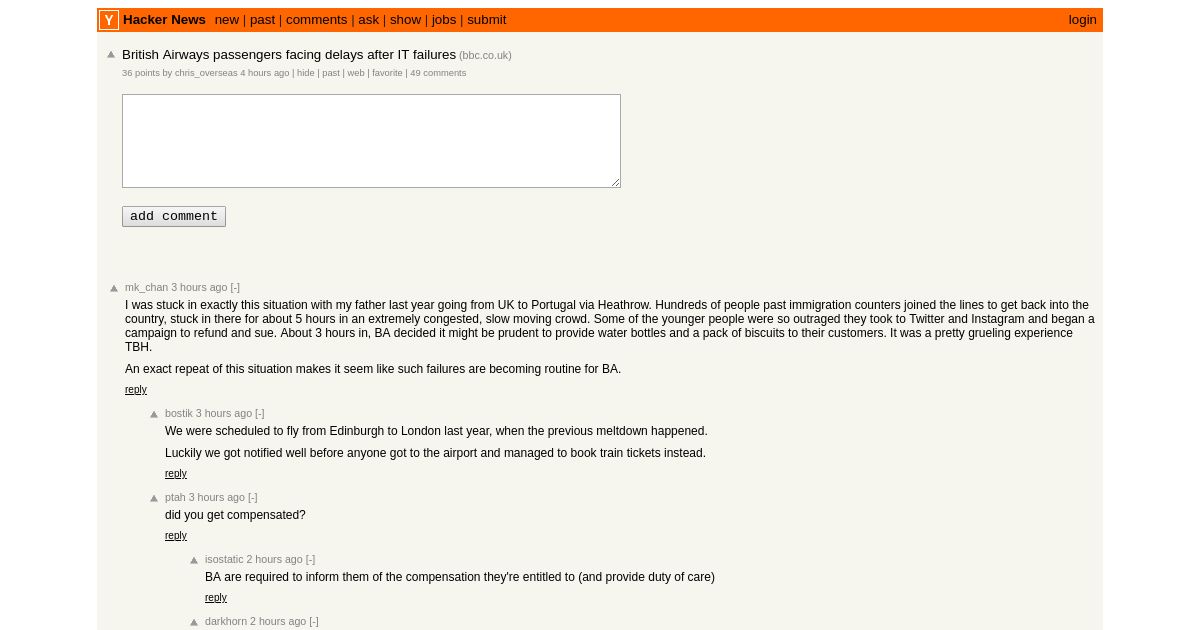The height and width of the screenshot is (630, 1200).
Task: Collapse bostik's comment with [-] toggle
Action: [260, 413]
